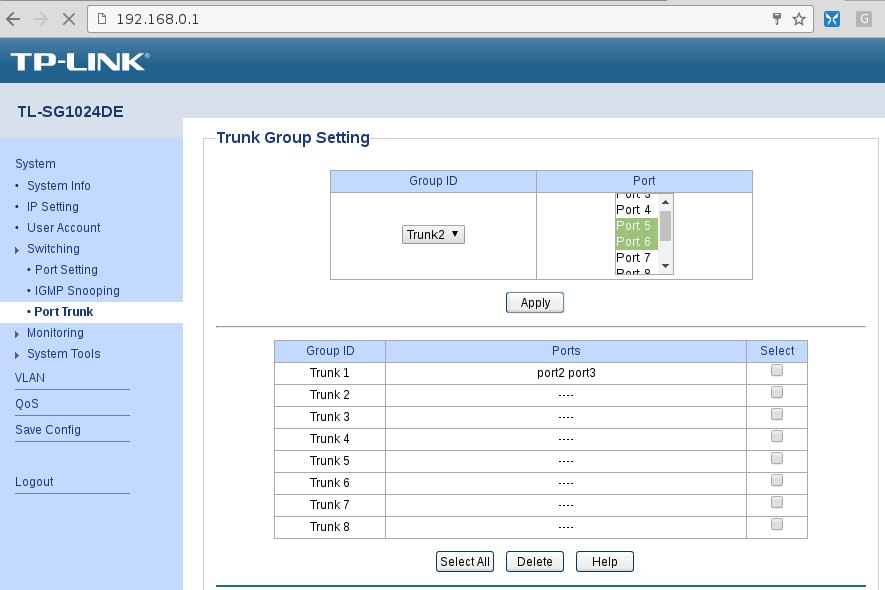Click the saved password key icon
The height and width of the screenshot is (590, 885).
point(777,19)
